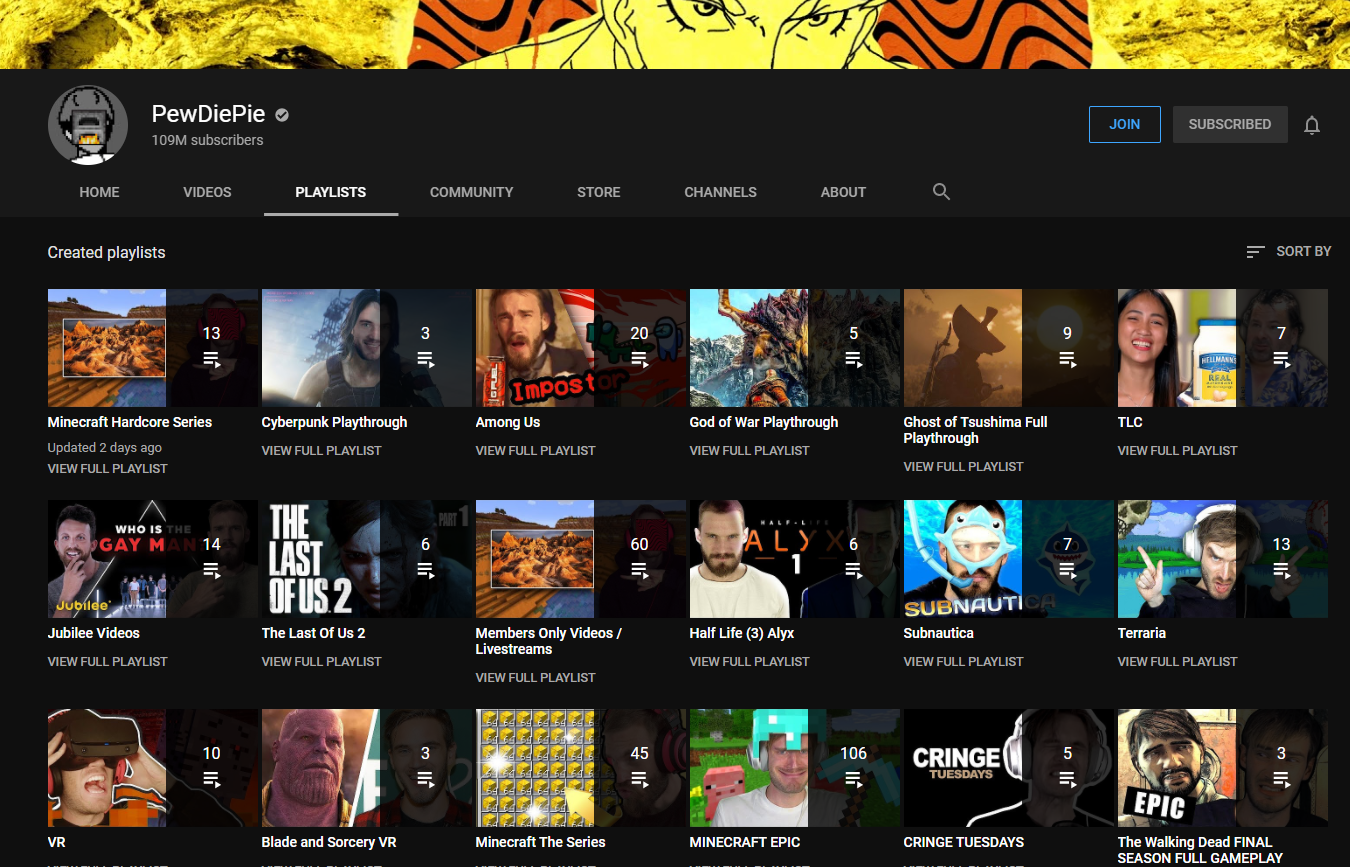The height and width of the screenshot is (867, 1350).
Task: Click playlist queue icon on TLC thumbnail
Action: pos(1281,358)
